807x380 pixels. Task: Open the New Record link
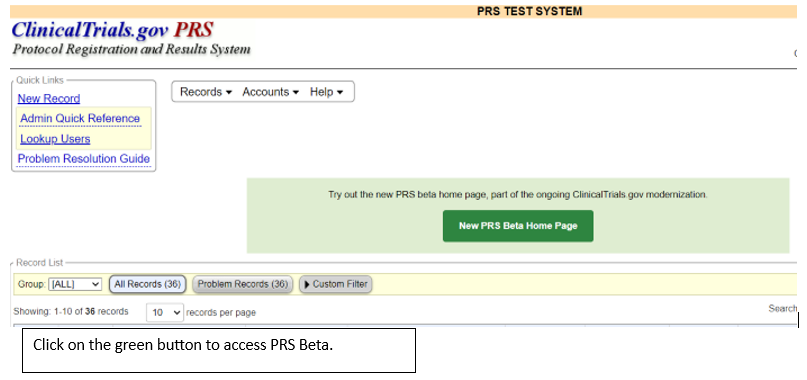(x=49, y=98)
